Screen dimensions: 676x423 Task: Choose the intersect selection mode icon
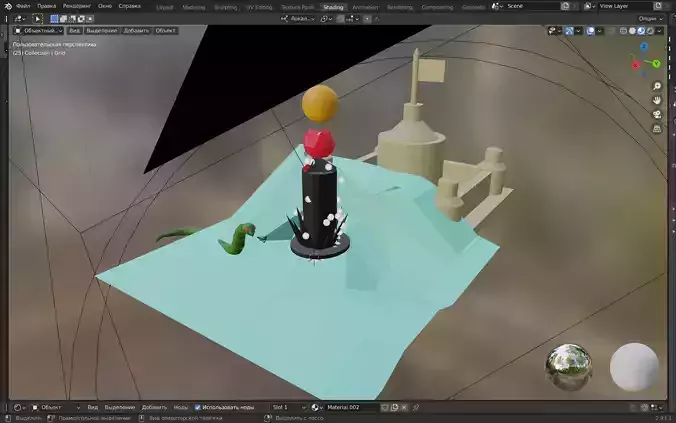click(x=90, y=19)
